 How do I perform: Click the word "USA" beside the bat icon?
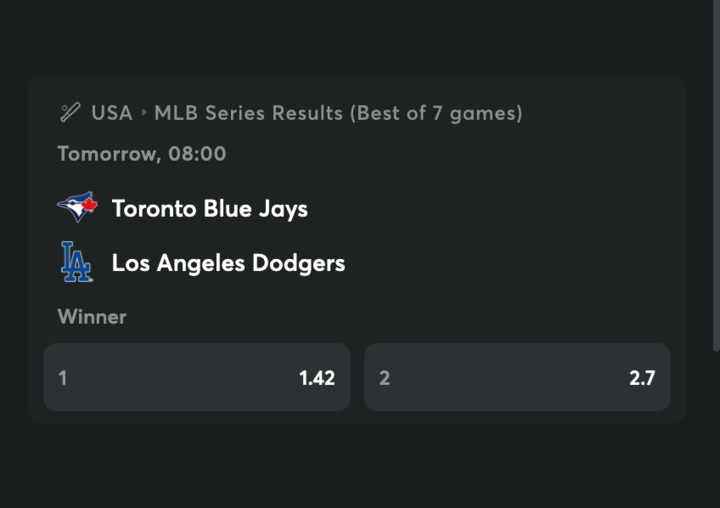point(111,113)
